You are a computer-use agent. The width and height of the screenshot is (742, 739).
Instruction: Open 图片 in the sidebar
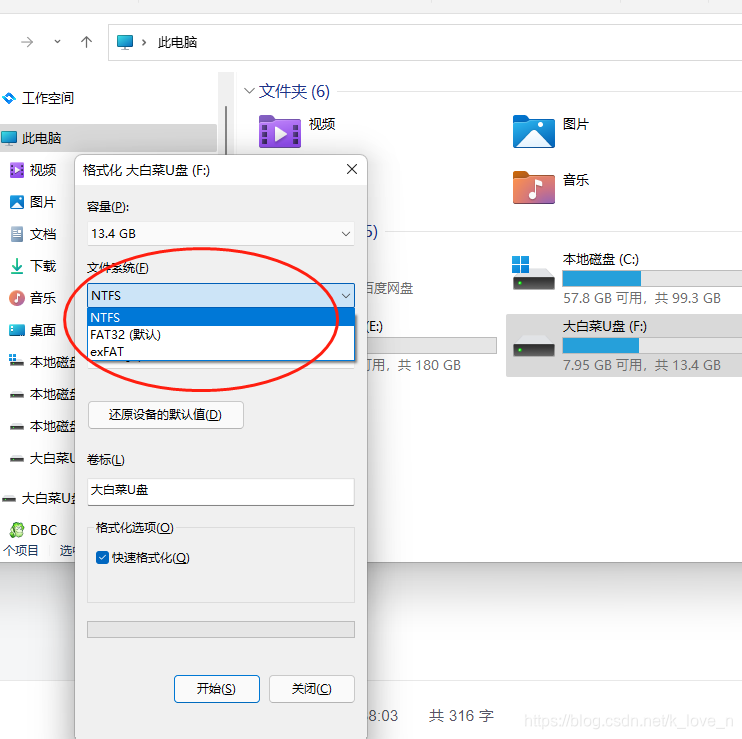[33, 202]
